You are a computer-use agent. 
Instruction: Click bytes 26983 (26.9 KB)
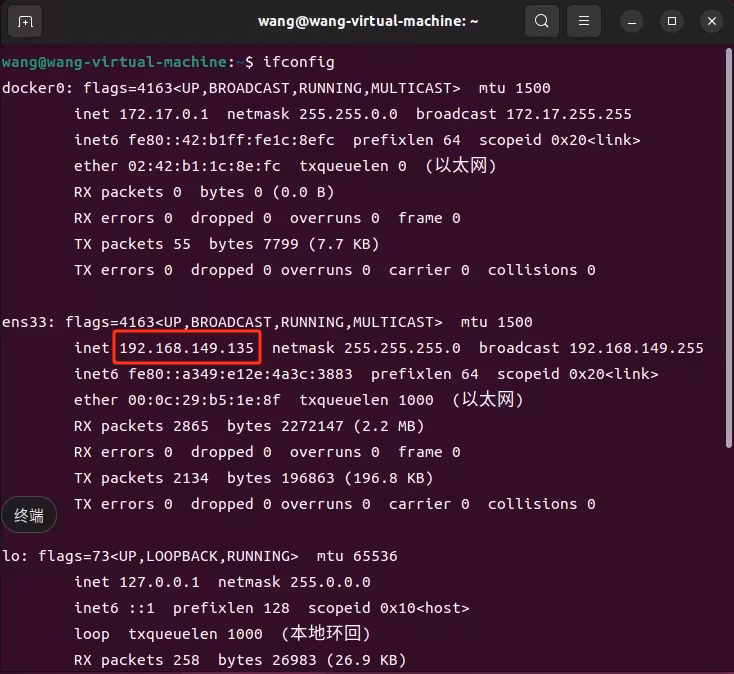click(312, 660)
